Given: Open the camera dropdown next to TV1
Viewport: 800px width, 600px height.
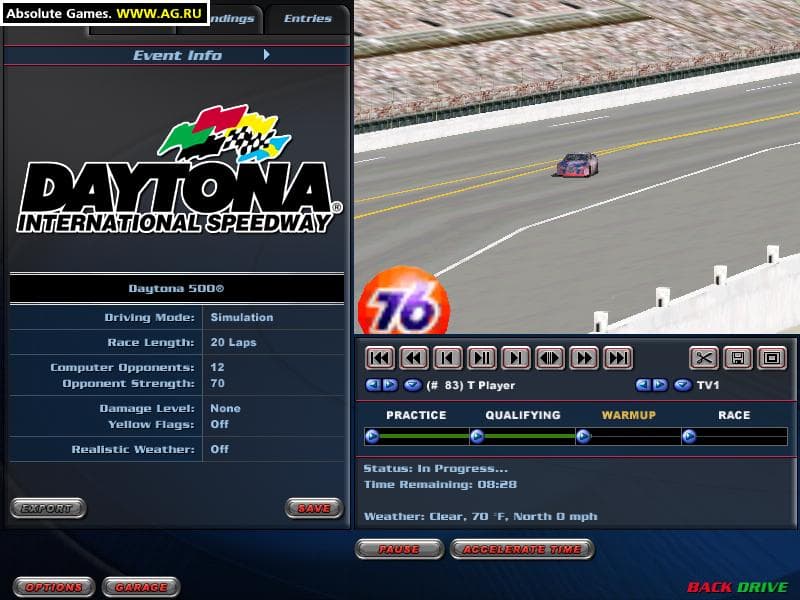Looking at the screenshot, I should tap(682, 385).
